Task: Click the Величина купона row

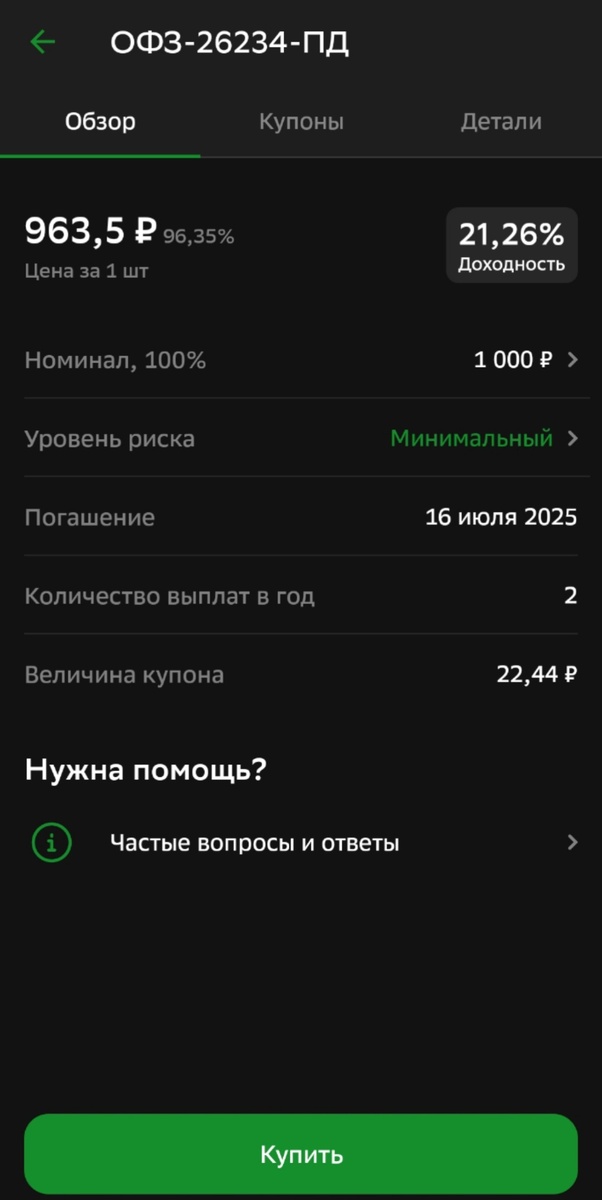Action: point(300,674)
